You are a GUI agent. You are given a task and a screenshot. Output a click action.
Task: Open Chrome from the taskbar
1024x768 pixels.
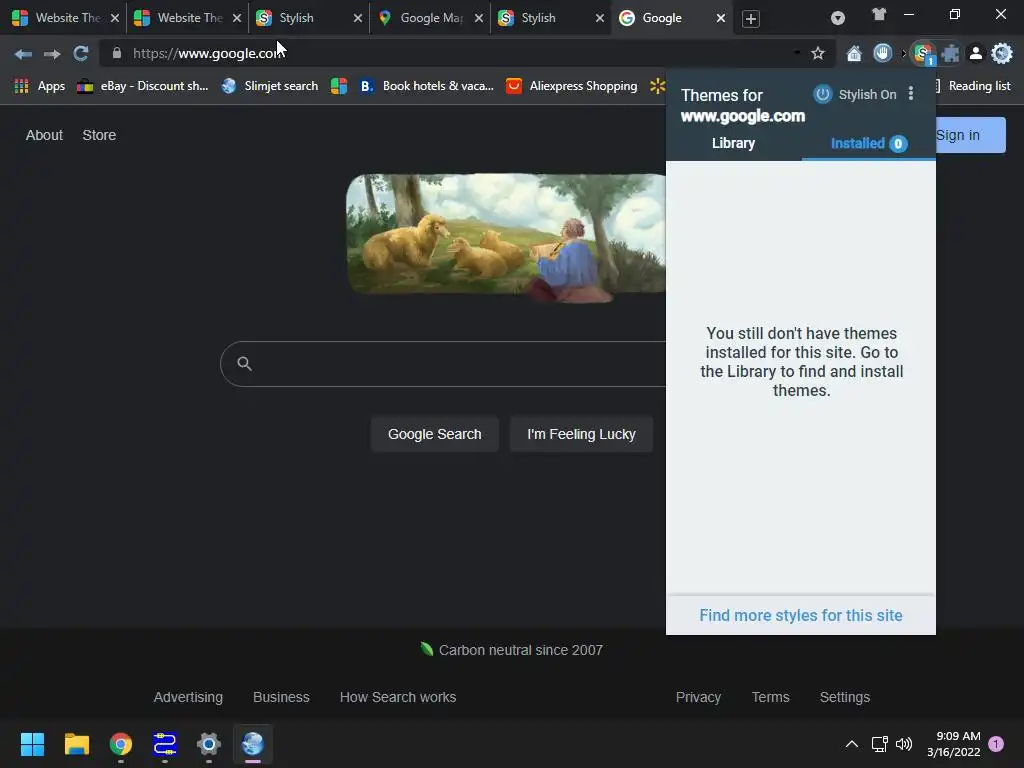point(121,744)
